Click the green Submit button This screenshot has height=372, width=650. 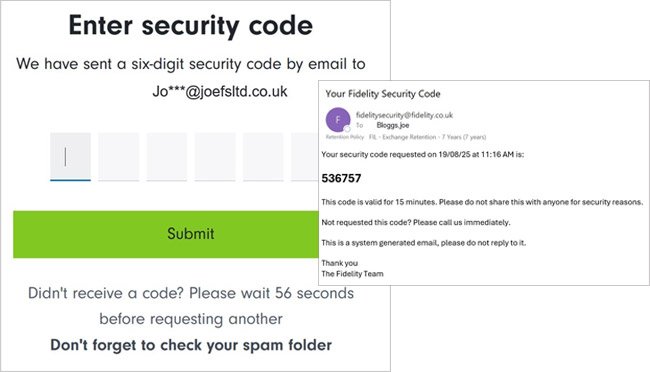click(x=166, y=234)
